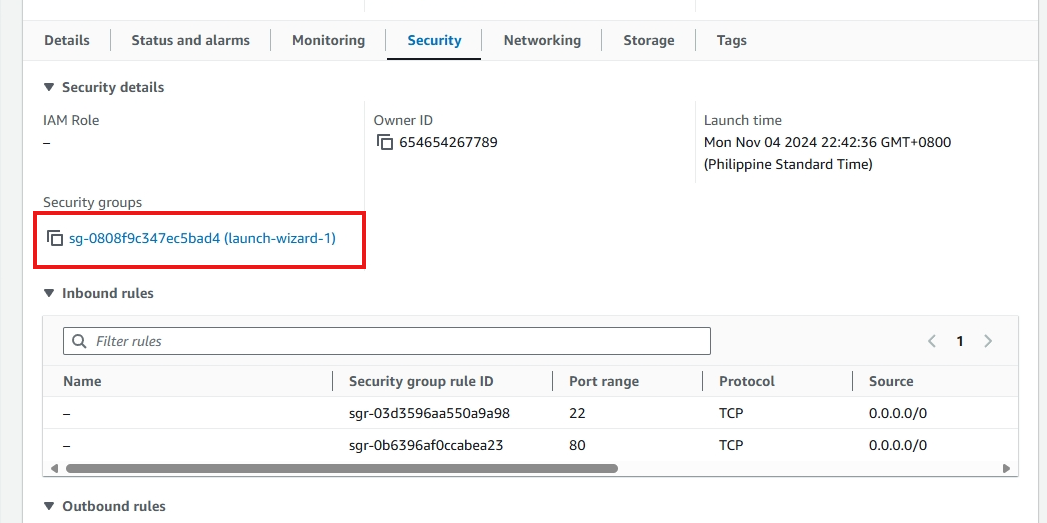Go to next inbound rules page

[988, 341]
